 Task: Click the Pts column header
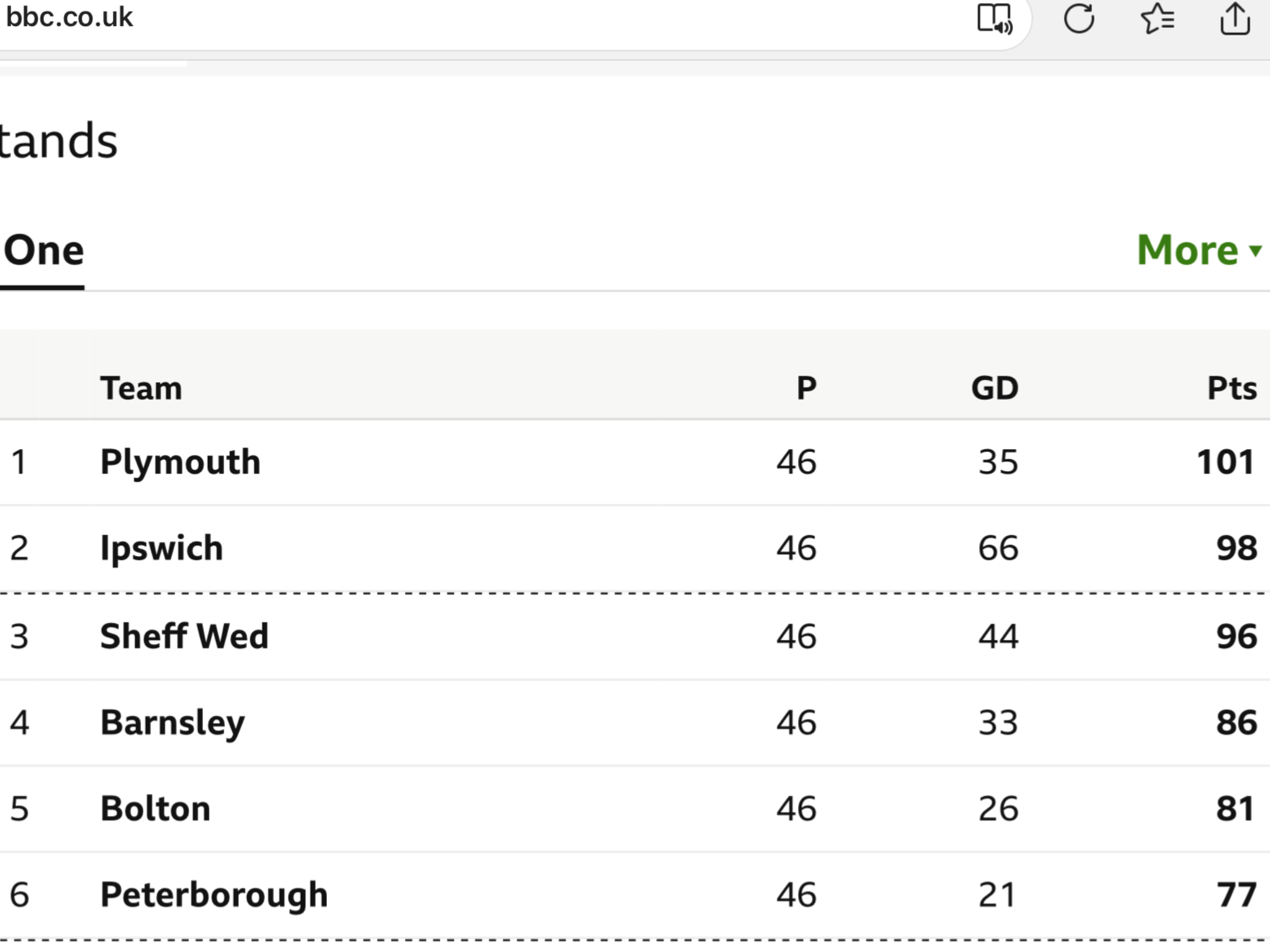(x=1232, y=389)
